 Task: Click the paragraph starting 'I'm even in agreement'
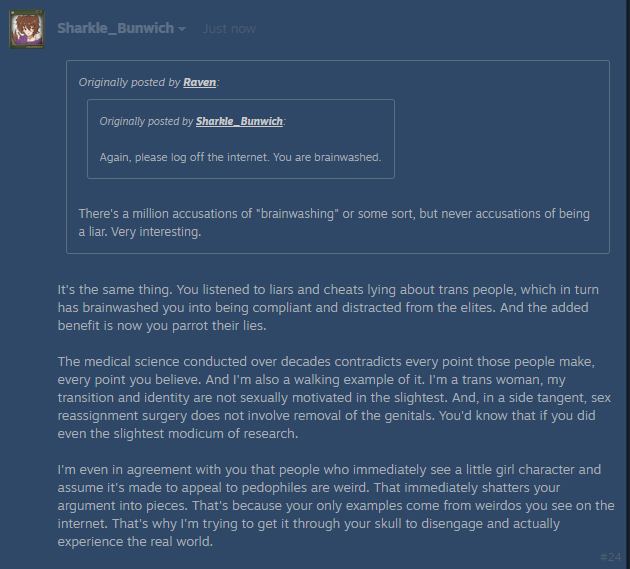(x=336, y=506)
